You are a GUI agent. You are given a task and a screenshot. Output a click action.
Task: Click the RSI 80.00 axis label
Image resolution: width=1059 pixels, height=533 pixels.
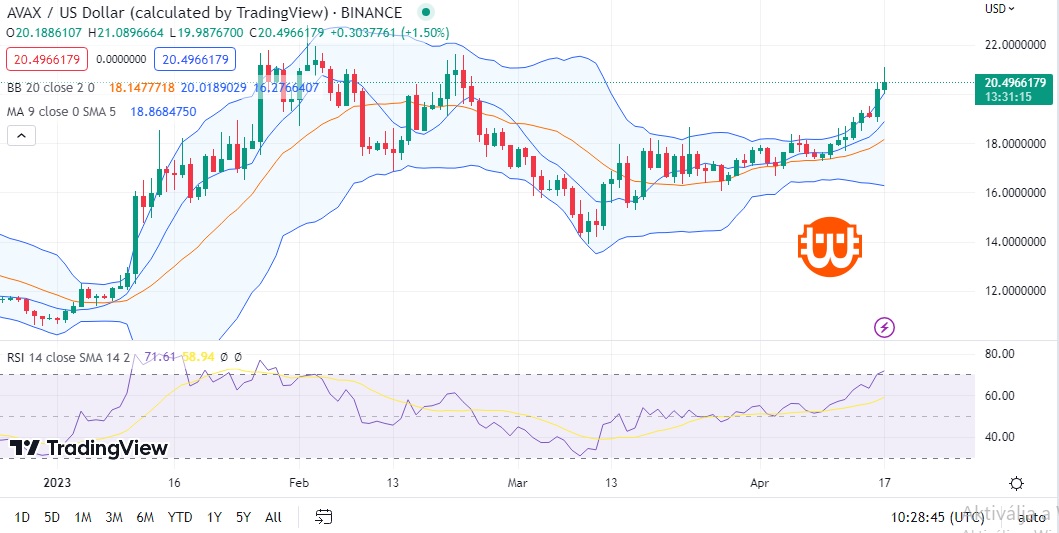[1000, 353]
